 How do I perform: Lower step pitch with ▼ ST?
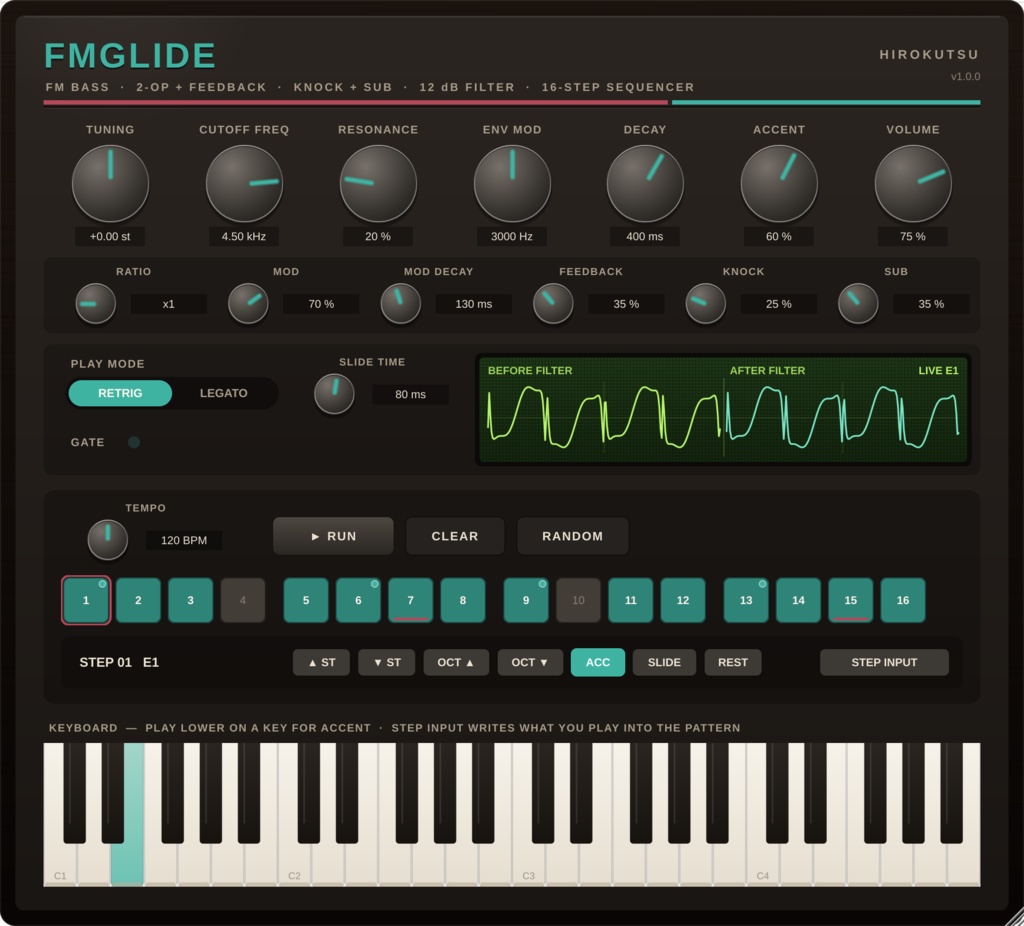[387, 662]
